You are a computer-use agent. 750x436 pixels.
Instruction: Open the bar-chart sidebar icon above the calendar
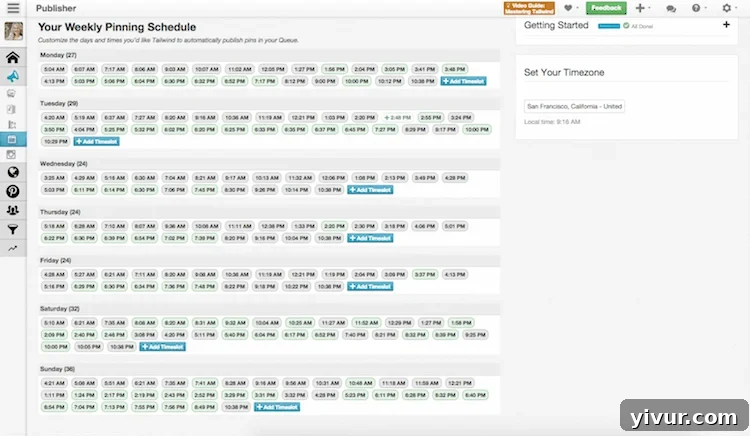point(12,124)
